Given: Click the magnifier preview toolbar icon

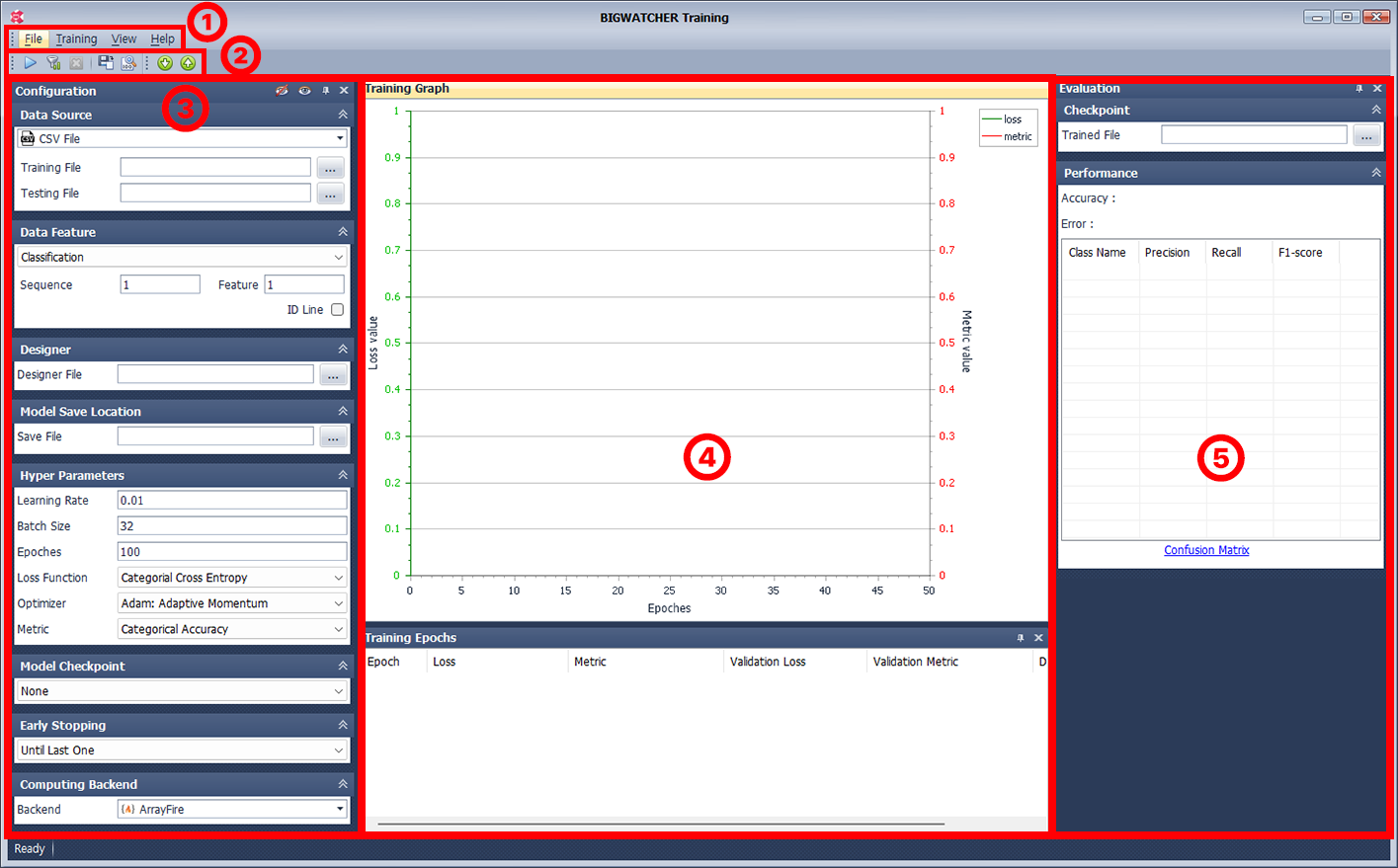Looking at the screenshot, I should (128, 63).
